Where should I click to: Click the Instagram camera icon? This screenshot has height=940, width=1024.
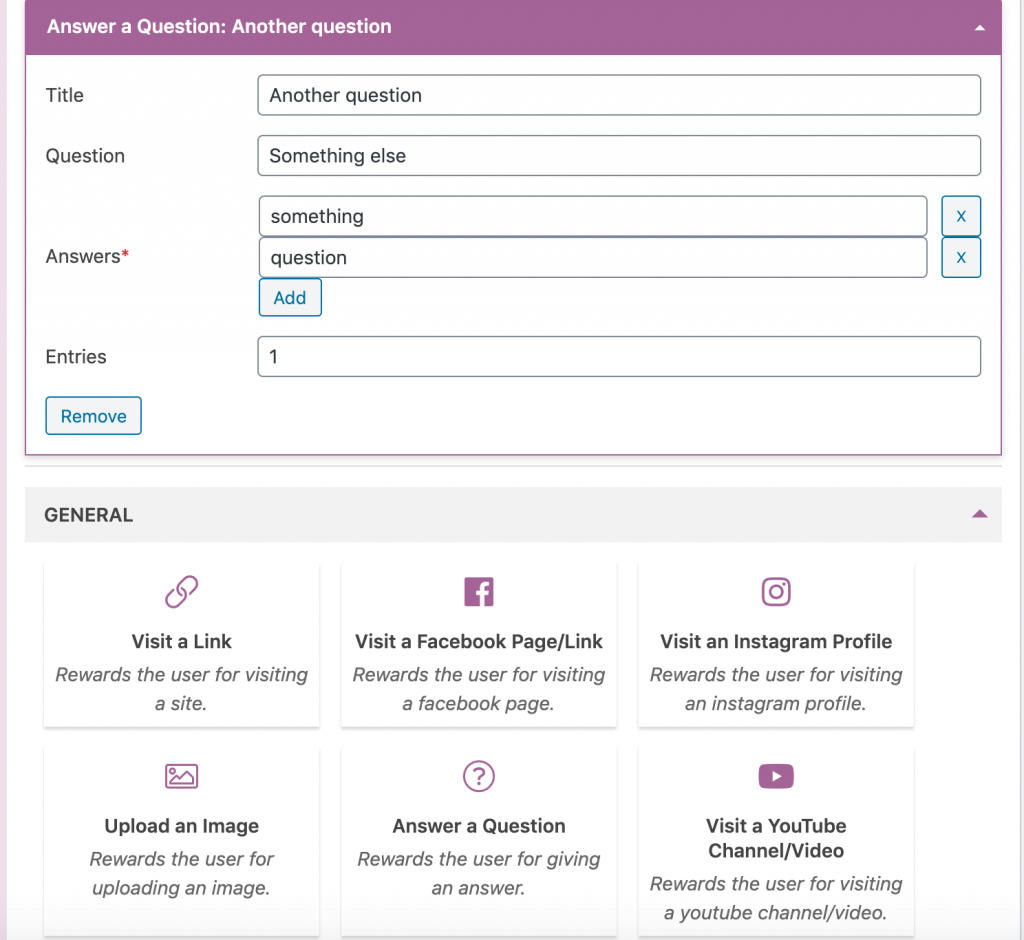[x=776, y=592]
